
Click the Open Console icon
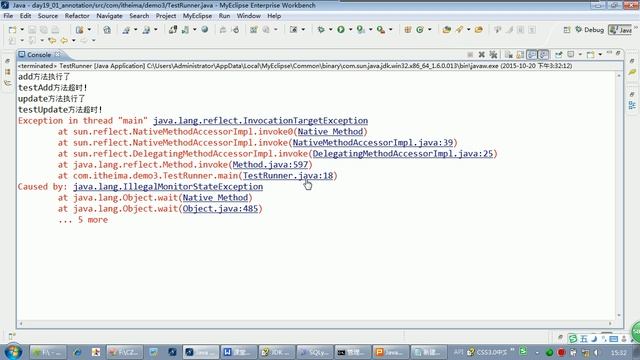click(591, 54)
